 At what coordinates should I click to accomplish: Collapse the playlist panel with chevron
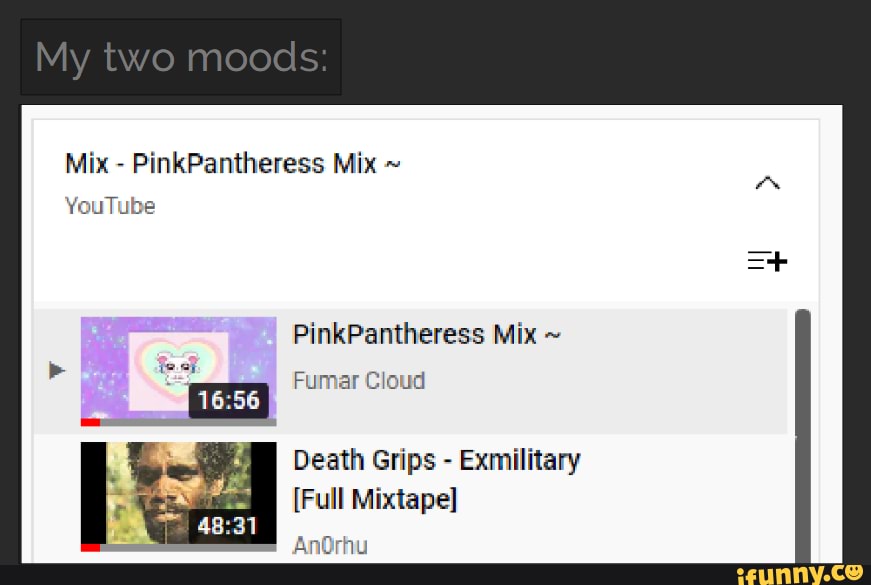tap(768, 183)
